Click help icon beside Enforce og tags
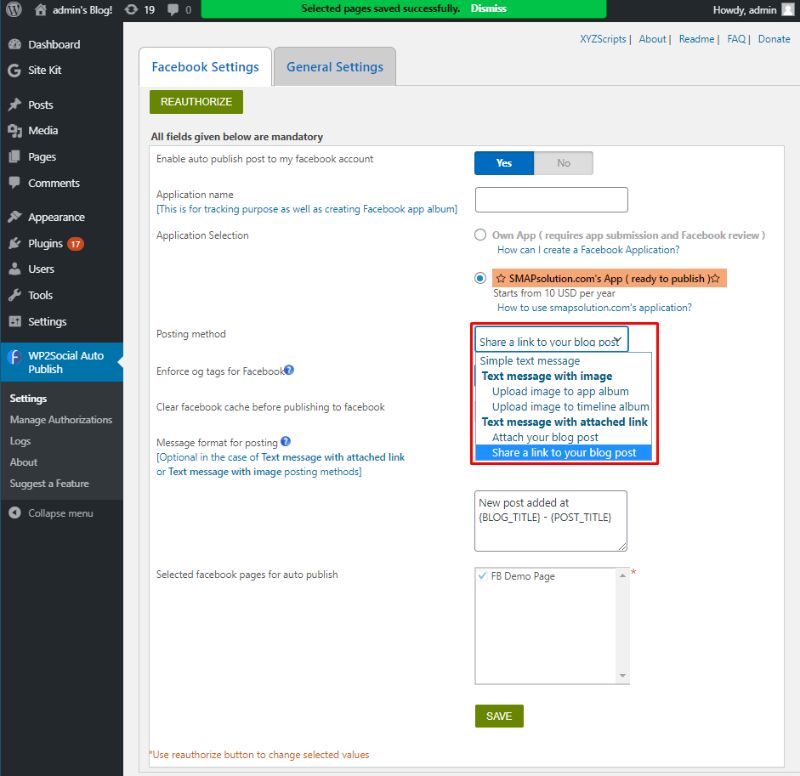 click(x=289, y=370)
